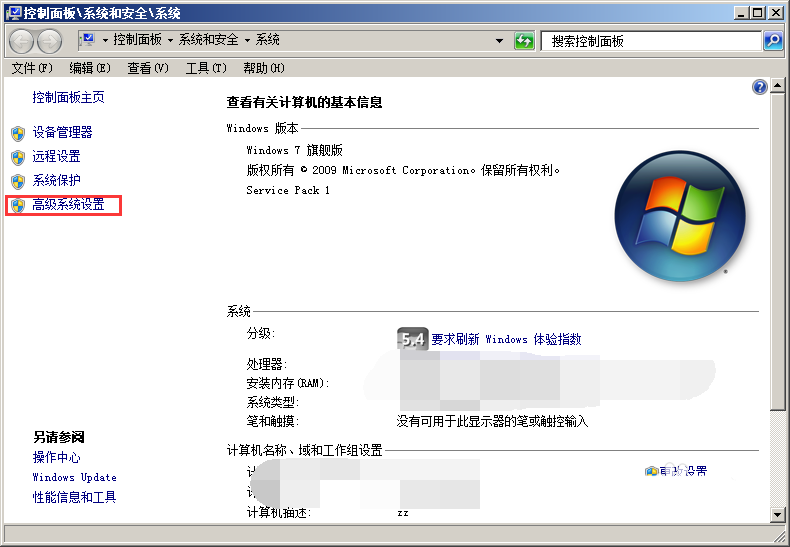Viewport: 790px width, 547px height.
Task: Click the vertical scrollbar thumb
Action: coord(777,252)
